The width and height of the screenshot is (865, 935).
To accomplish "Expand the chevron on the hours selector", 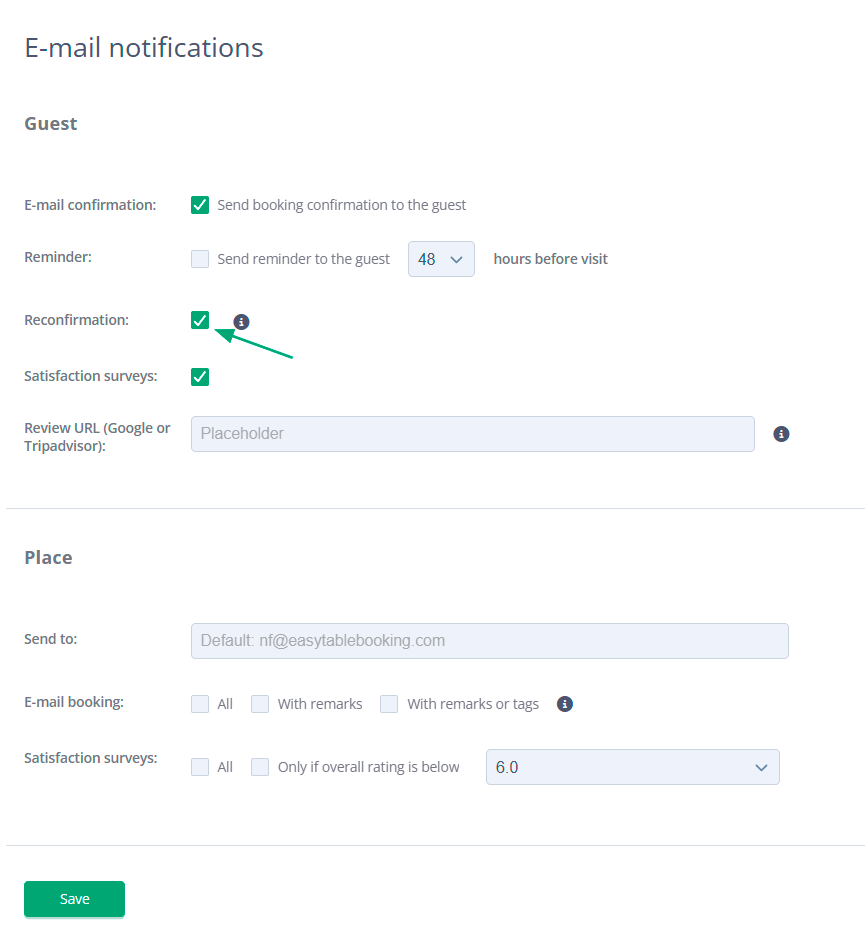I will 457,258.
